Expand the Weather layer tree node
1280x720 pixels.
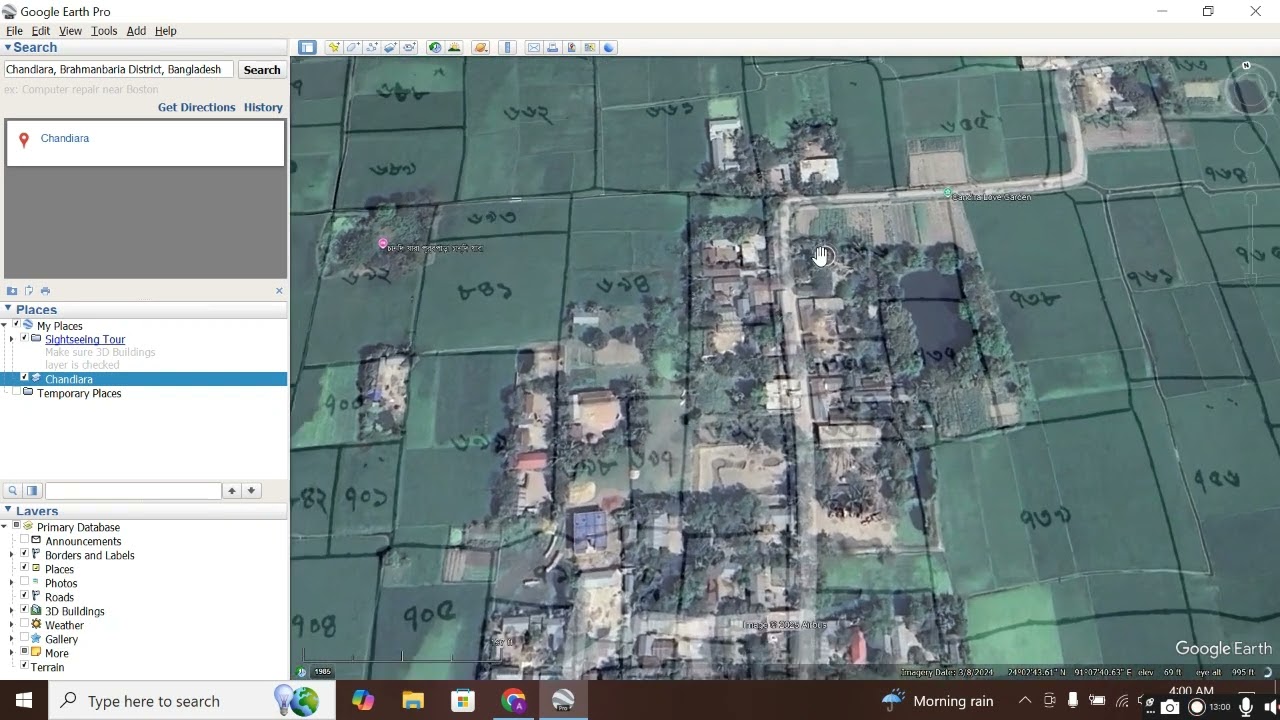point(12,625)
